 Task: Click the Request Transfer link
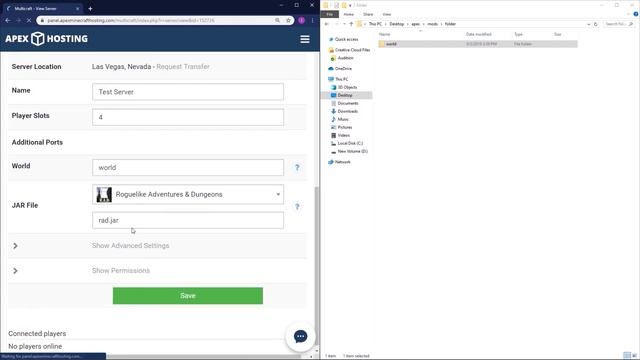[x=183, y=67]
